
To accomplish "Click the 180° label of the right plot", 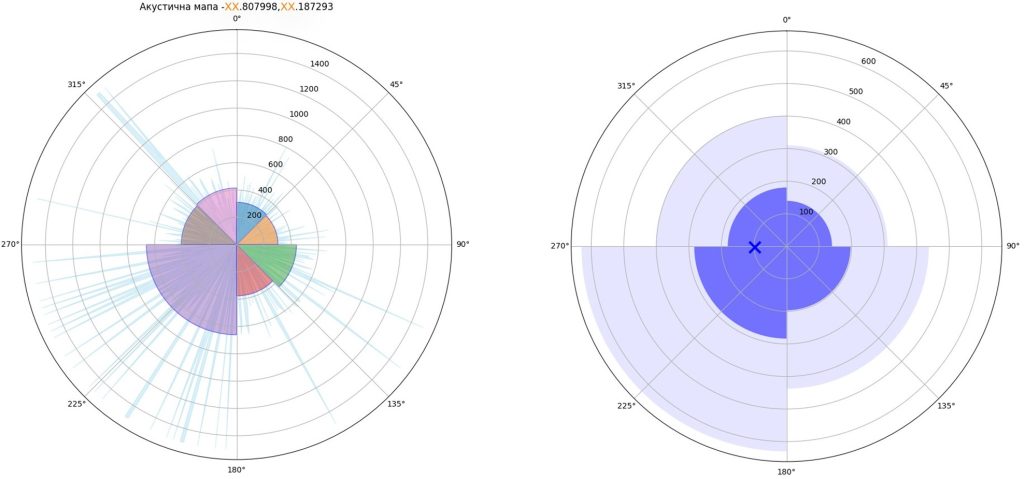I will coord(786,471).
